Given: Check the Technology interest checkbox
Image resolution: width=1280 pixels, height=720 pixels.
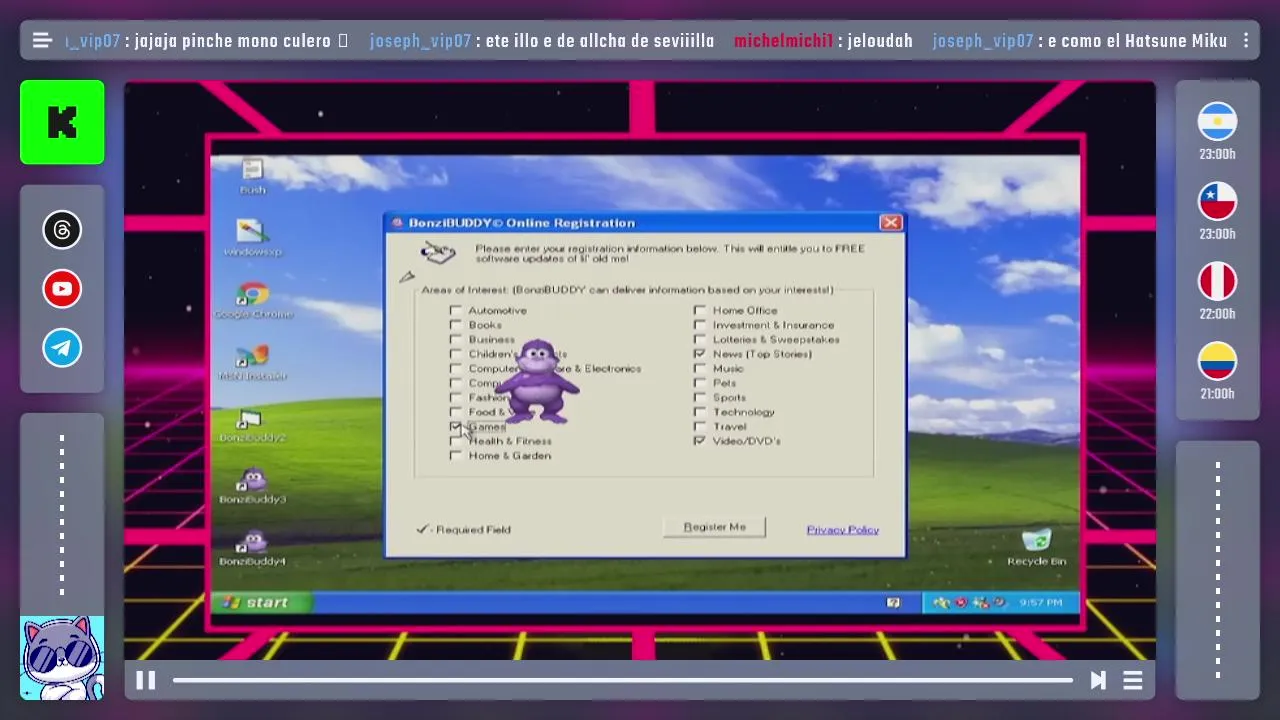Looking at the screenshot, I should coord(700,412).
